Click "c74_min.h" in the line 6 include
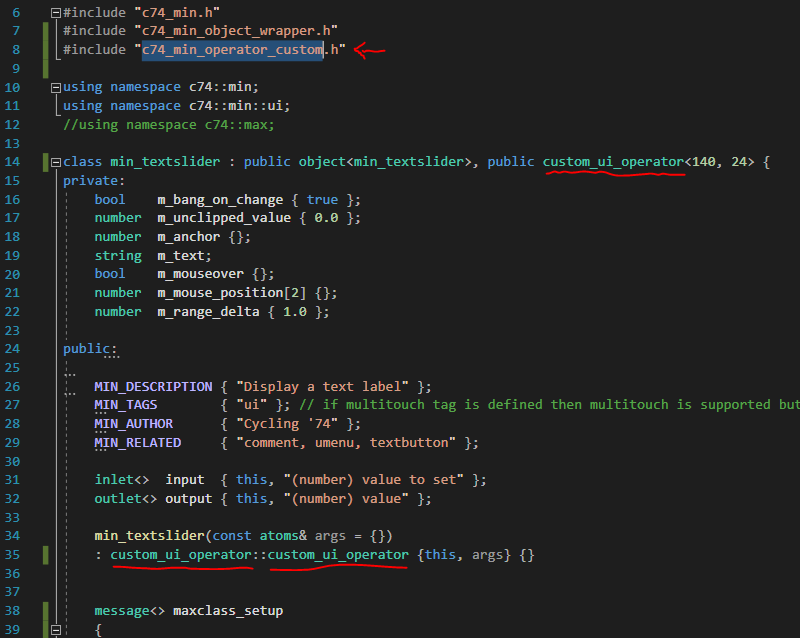 point(177,12)
